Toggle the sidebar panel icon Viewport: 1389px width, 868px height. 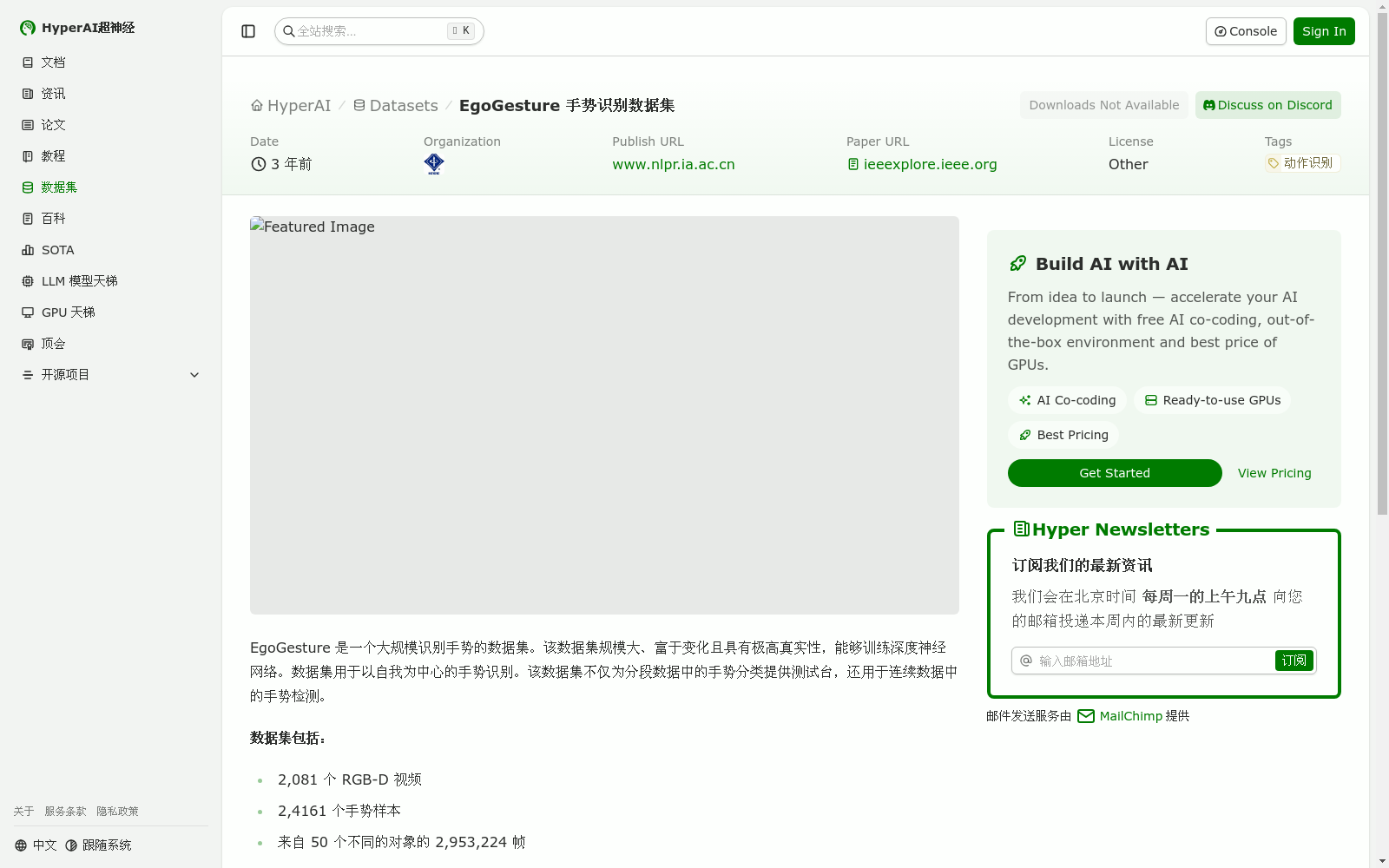click(x=248, y=31)
